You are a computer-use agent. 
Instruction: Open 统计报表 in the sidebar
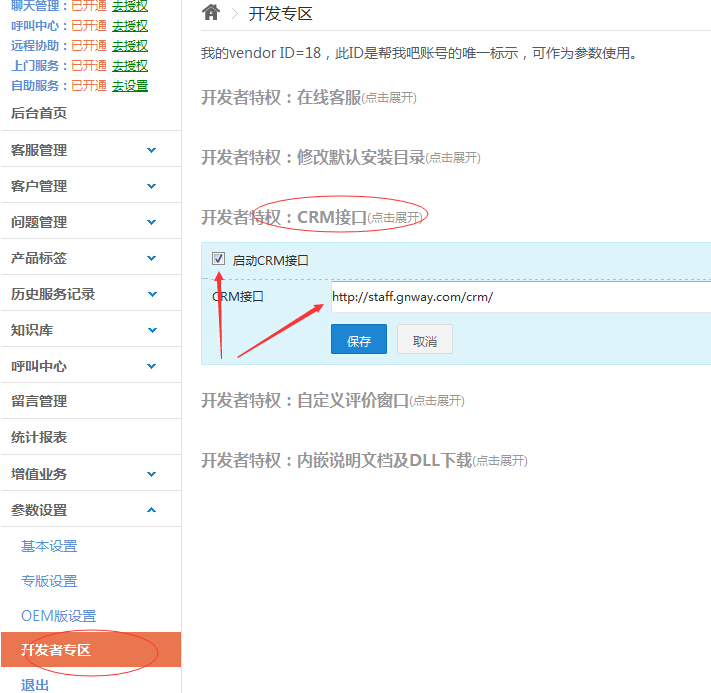point(39,437)
